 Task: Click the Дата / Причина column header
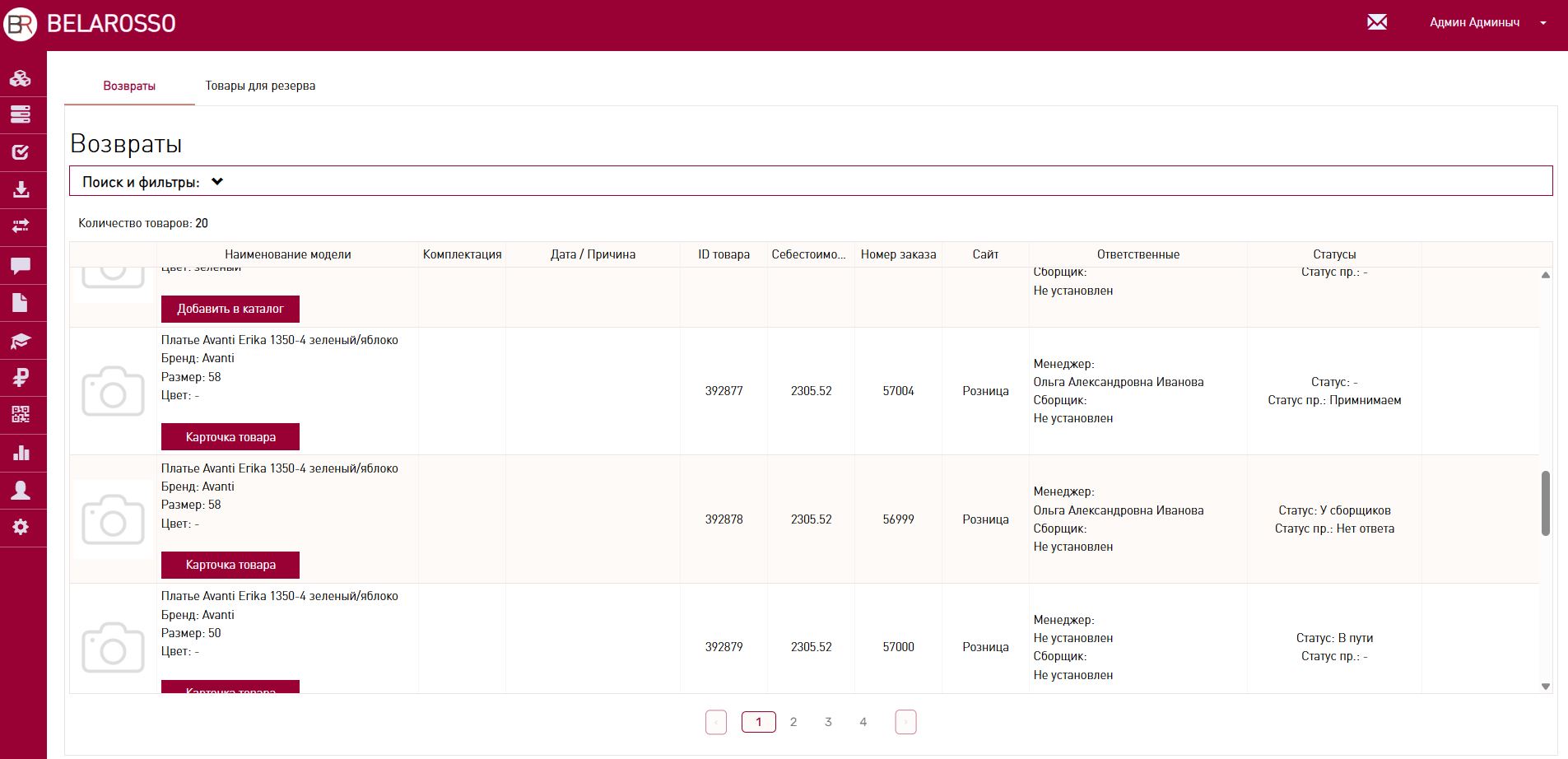(x=593, y=254)
